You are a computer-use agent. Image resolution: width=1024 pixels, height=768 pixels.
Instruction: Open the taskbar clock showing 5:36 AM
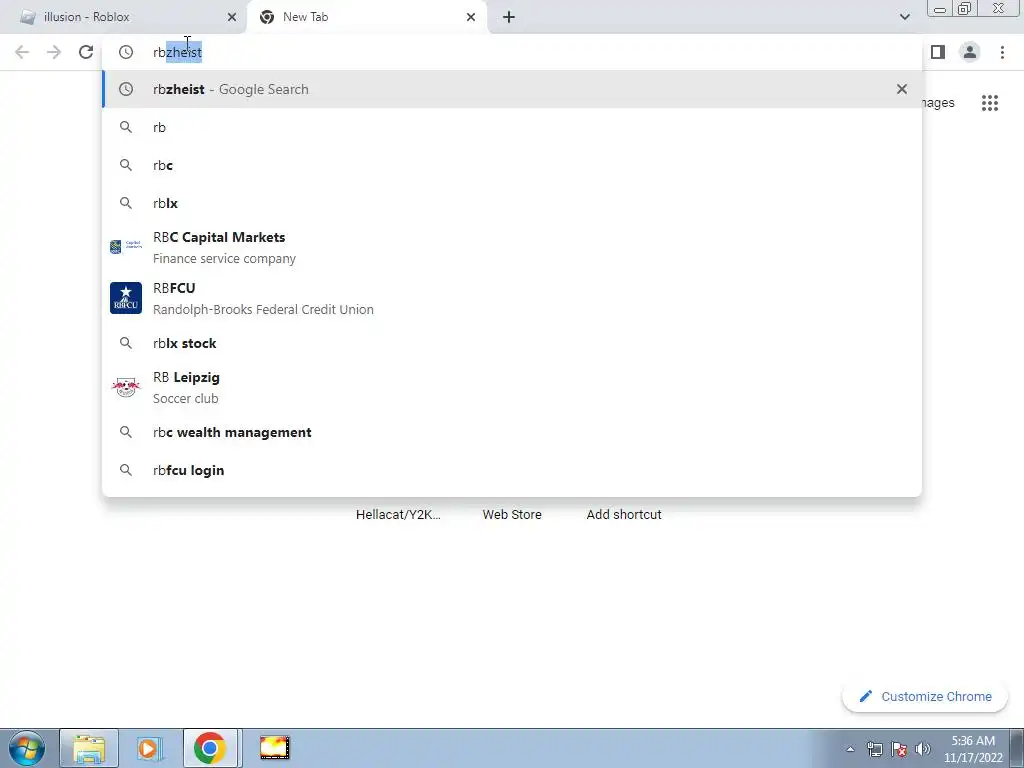[x=973, y=749]
